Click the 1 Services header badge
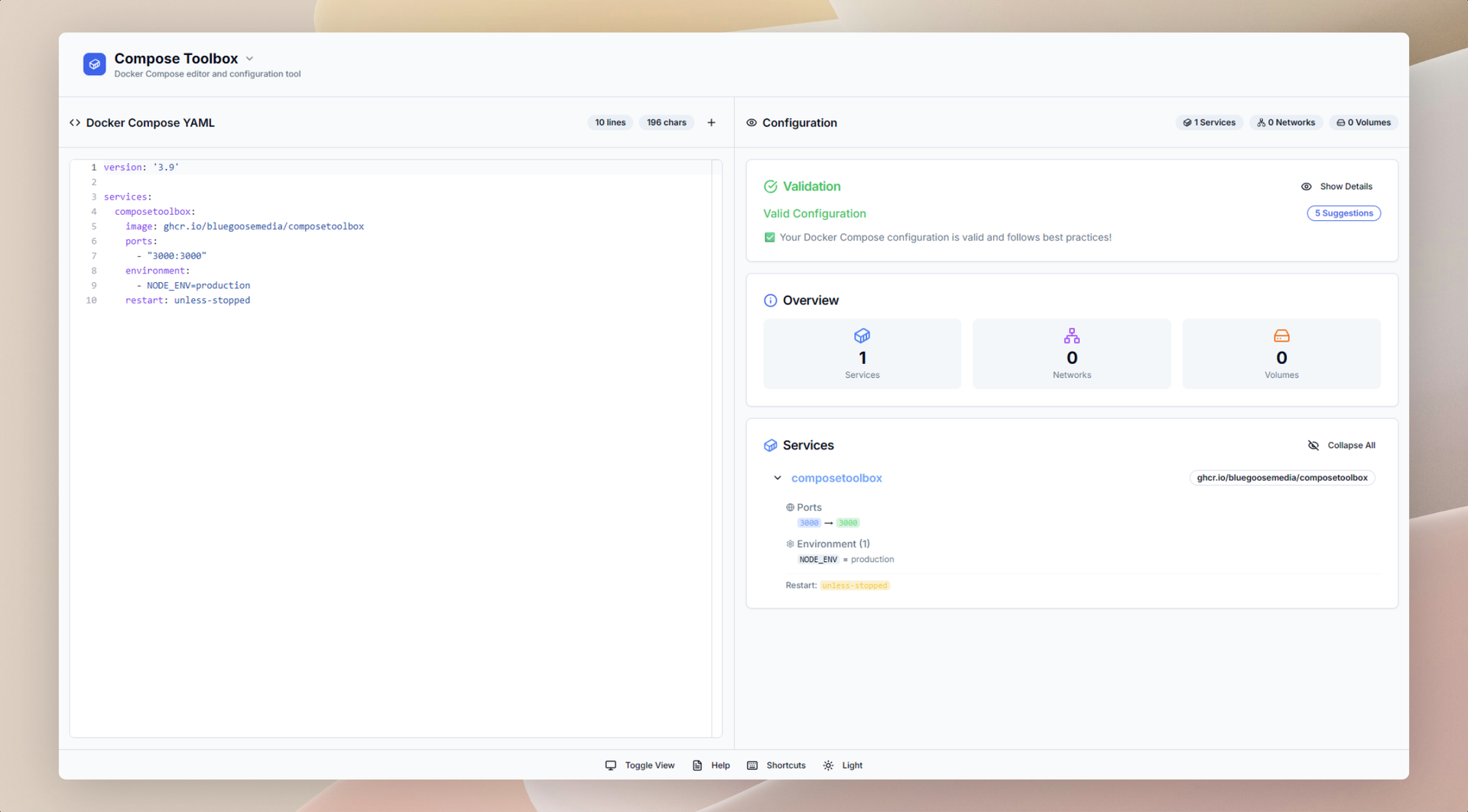The image size is (1468, 812). pos(1209,122)
